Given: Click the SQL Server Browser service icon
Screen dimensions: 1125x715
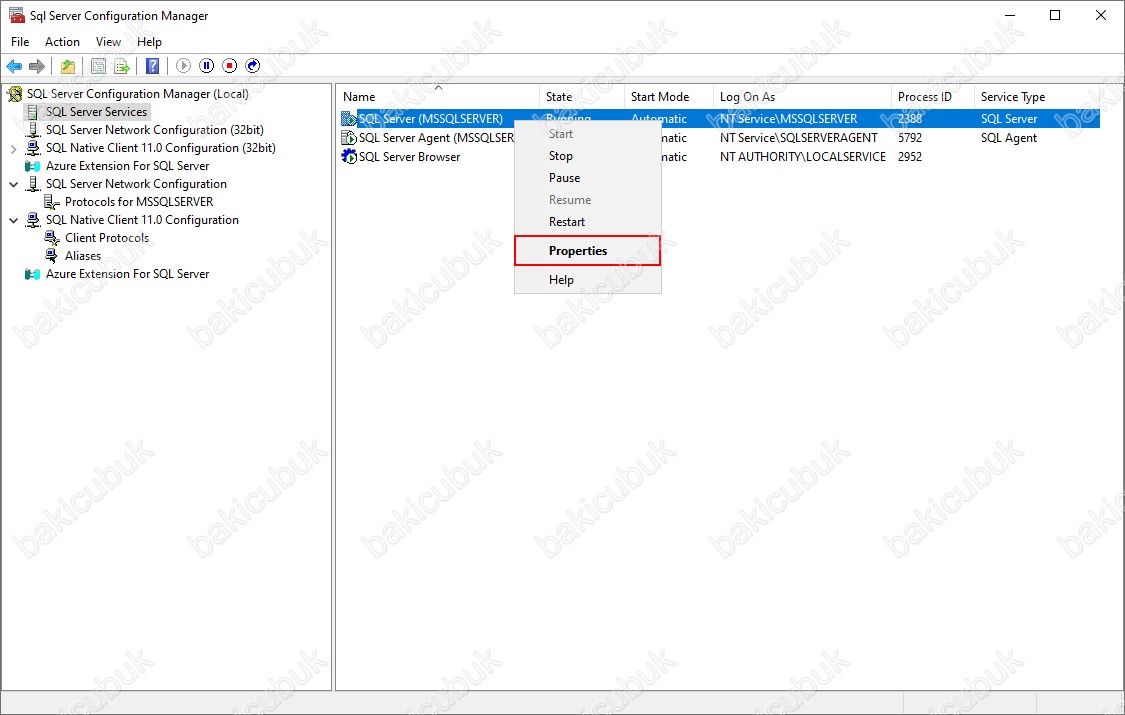Looking at the screenshot, I should (x=349, y=157).
